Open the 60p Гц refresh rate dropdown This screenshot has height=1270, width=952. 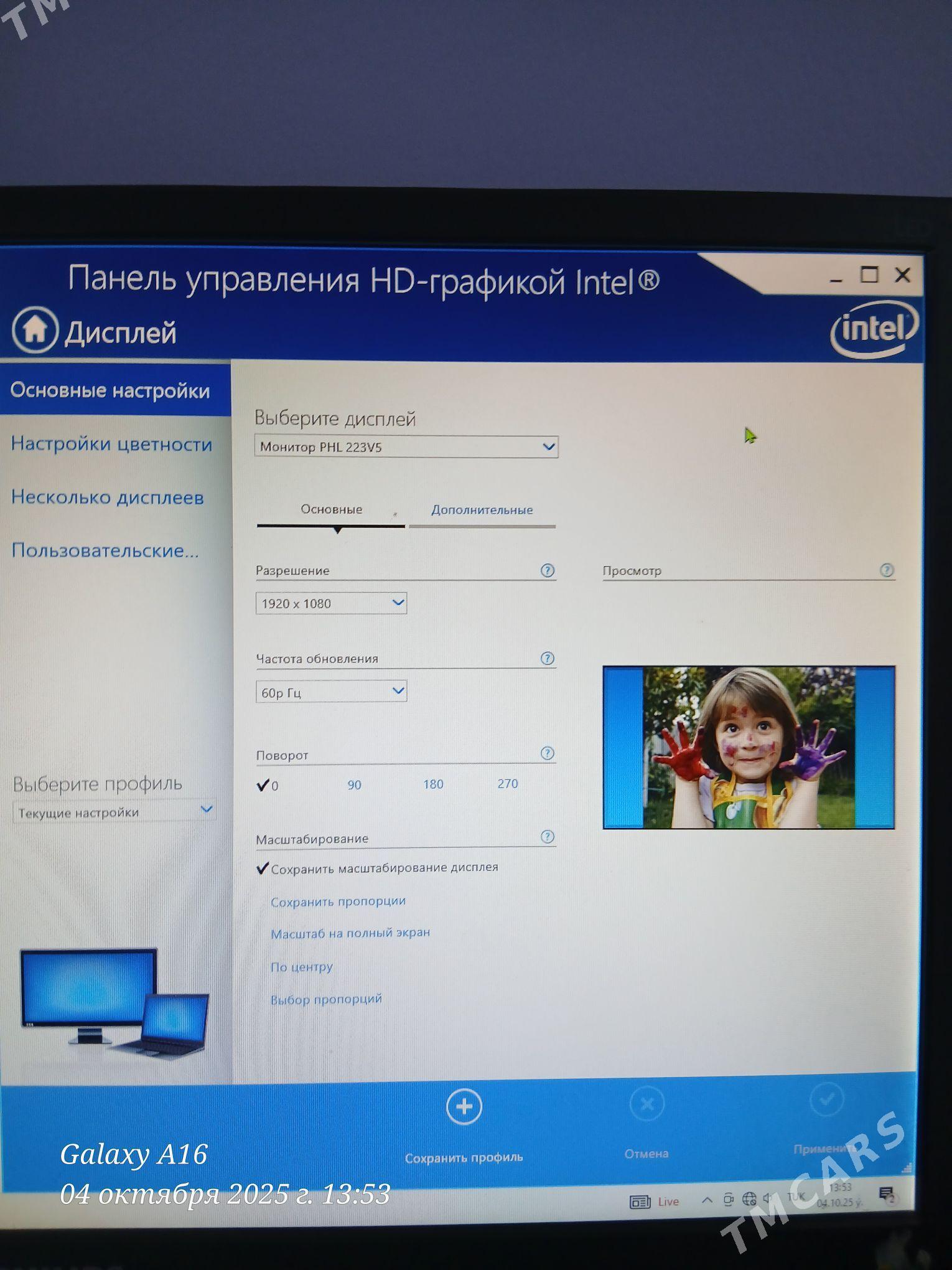[x=331, y=692]
